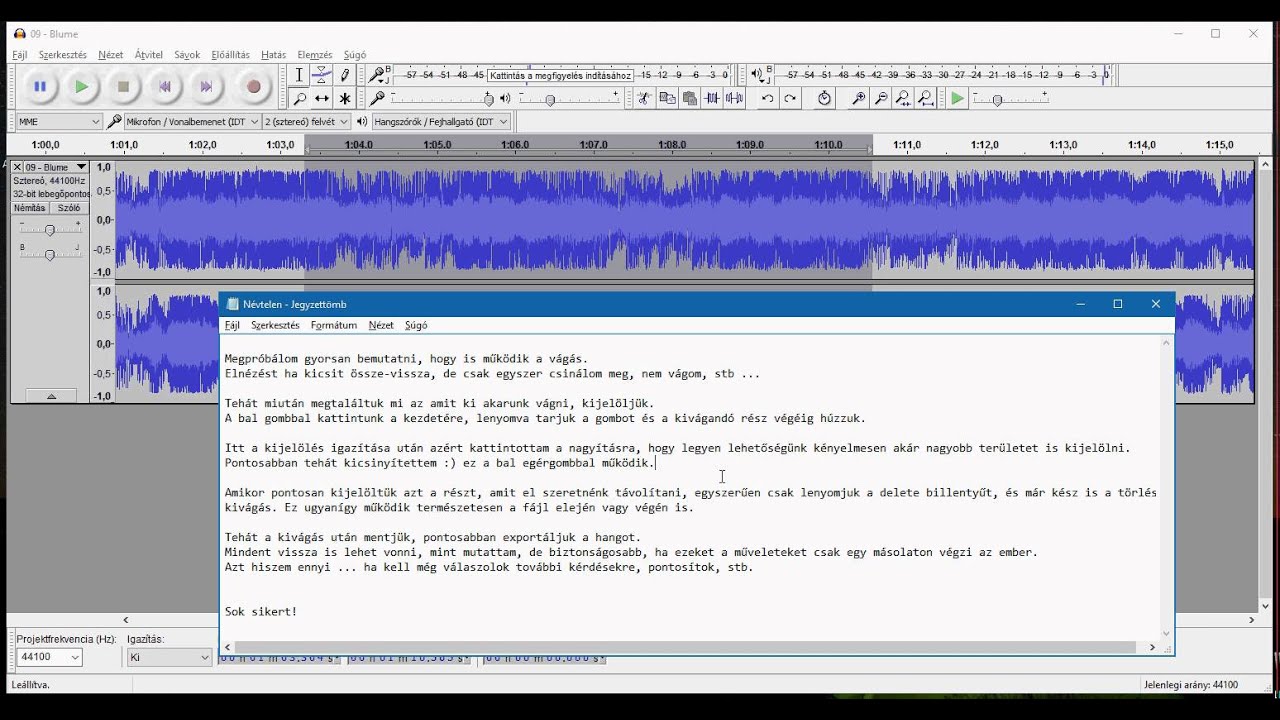
Task: Open Audacity Átvitel menu
Action: 149,55
